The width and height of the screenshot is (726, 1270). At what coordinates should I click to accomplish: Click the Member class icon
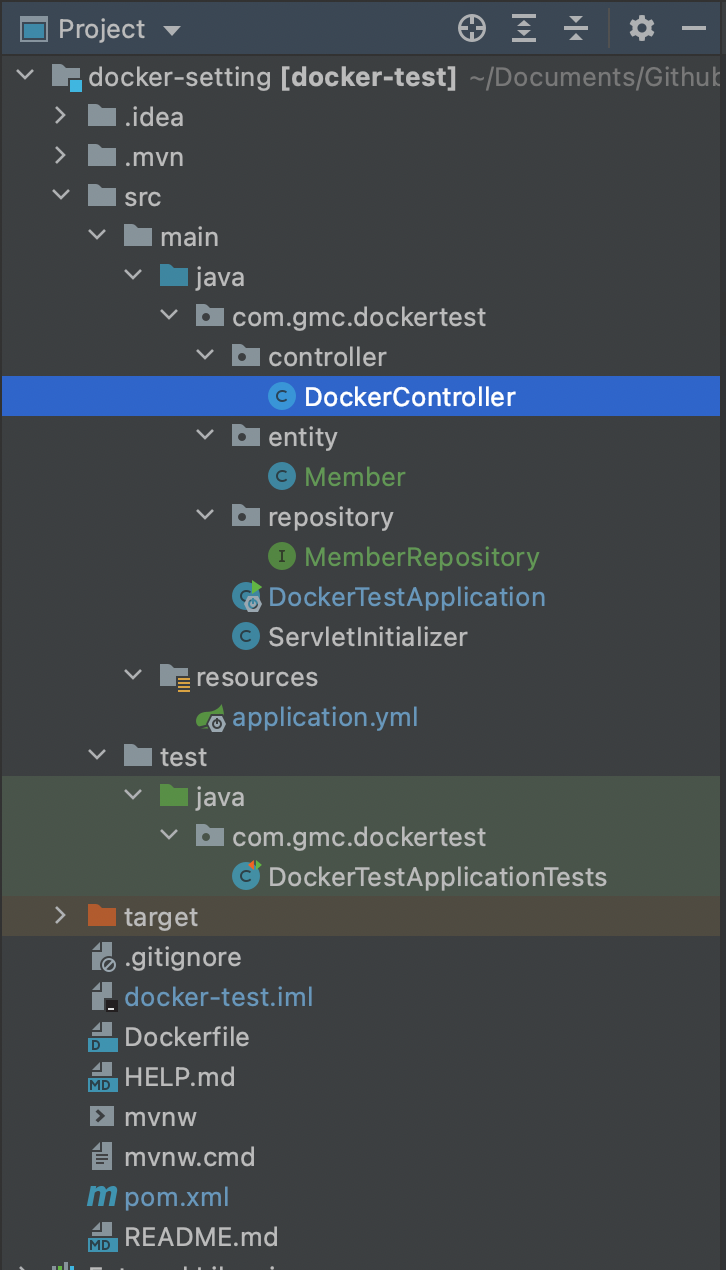pos(282,477)
